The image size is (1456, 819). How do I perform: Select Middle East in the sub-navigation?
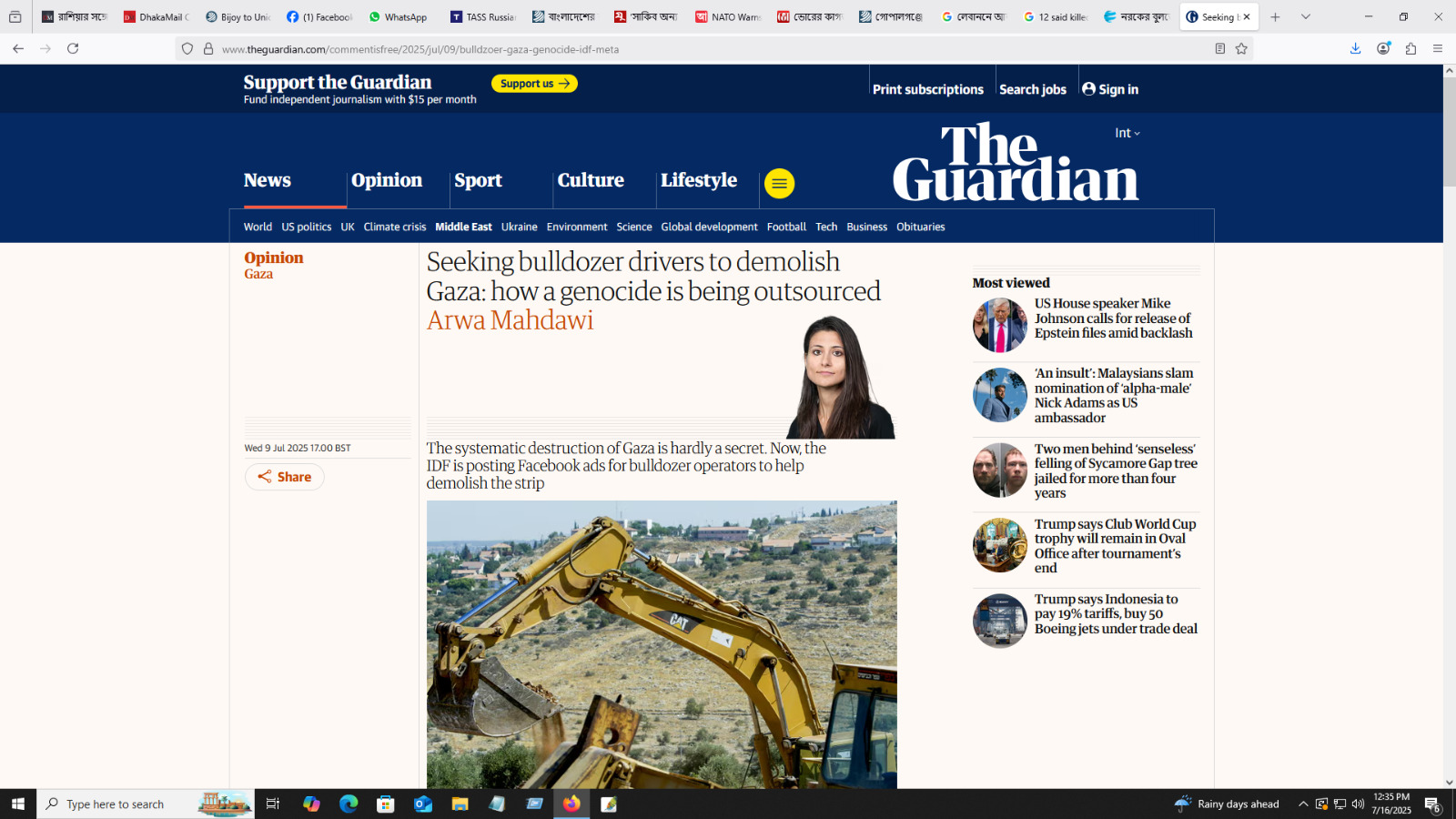pyautogui.click(x=463, y=227)
